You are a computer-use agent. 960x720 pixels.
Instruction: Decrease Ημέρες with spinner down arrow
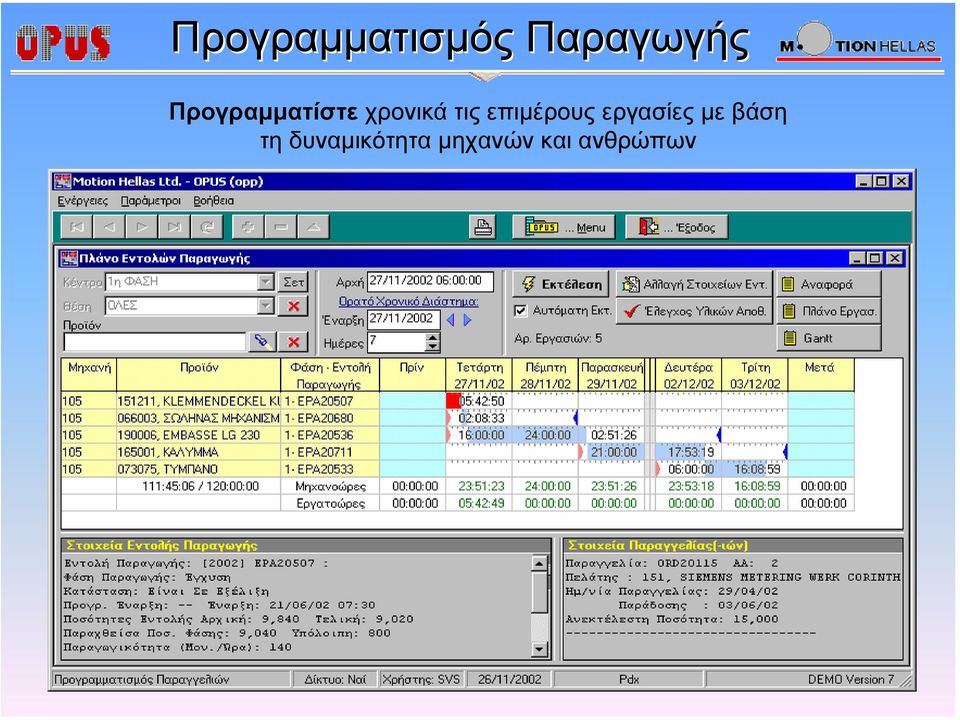point(433,347)
